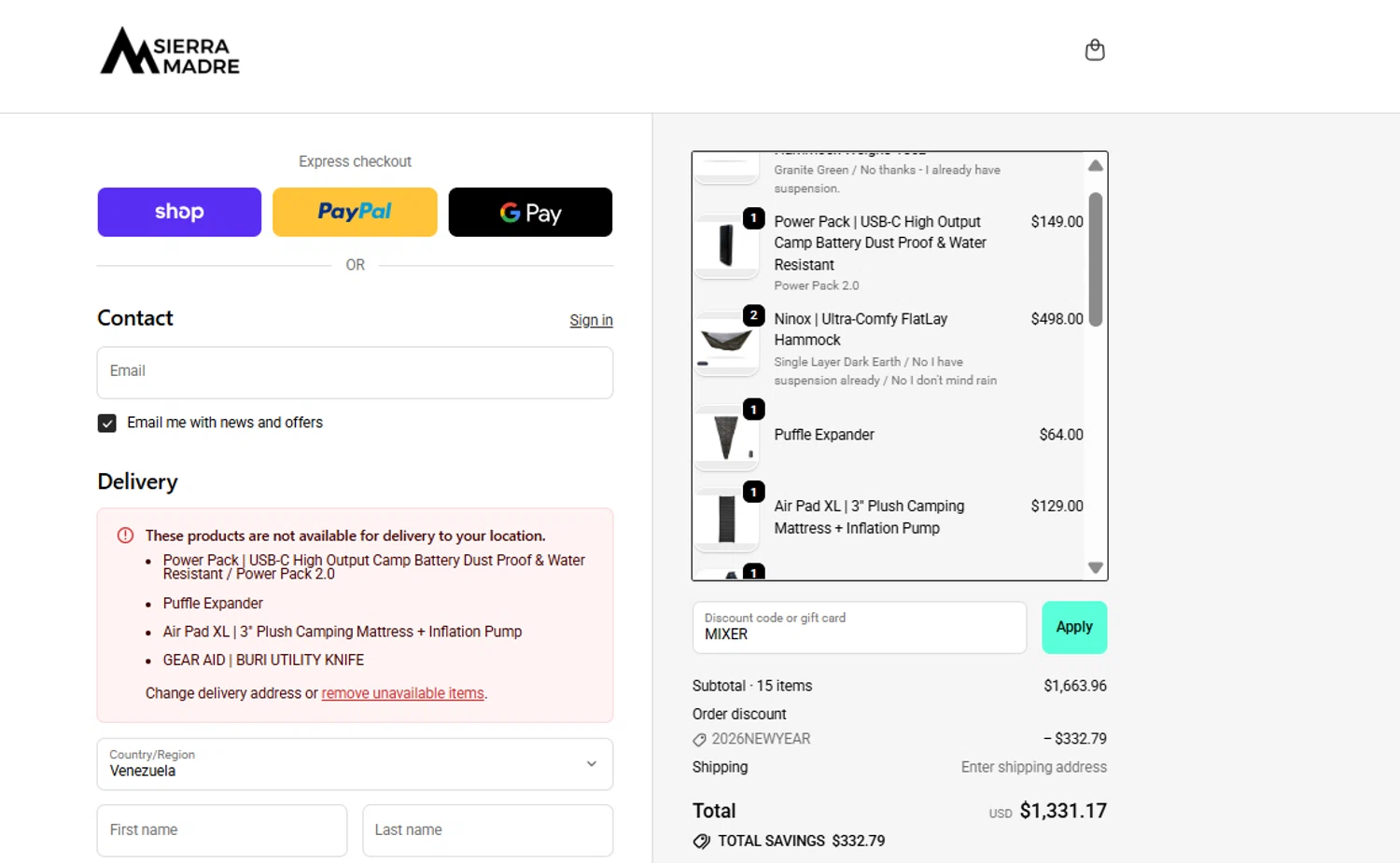The height and width of the screenshot is (863, 1400).
Task: Click remove unavailable items link
Action: point(402,693)
